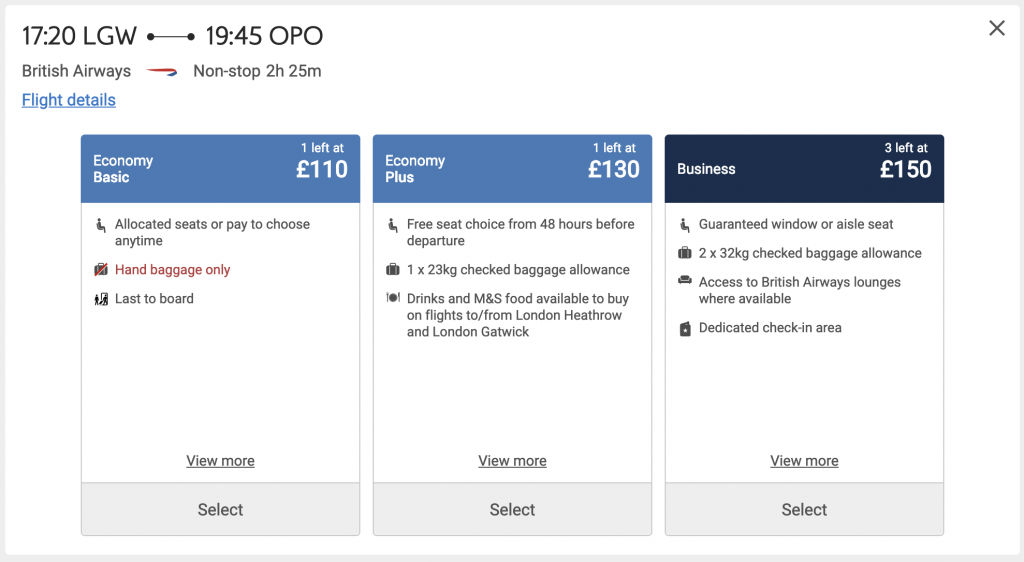Expand View more under Business

click(804, 461)
